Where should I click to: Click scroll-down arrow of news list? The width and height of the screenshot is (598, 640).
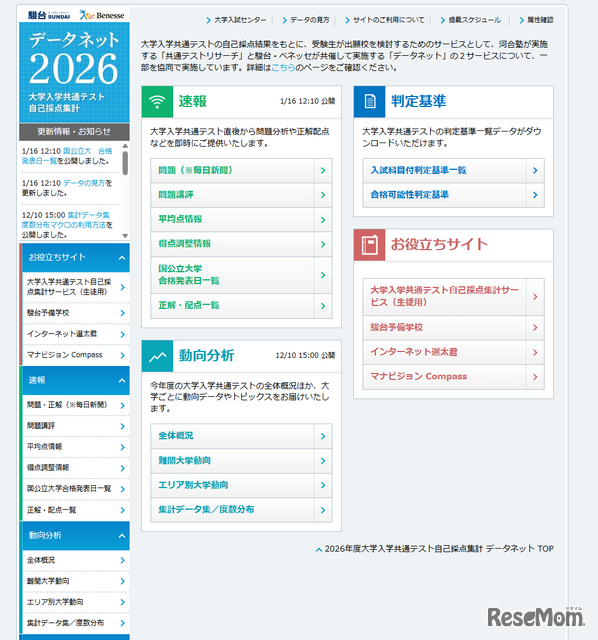point(125,236)
